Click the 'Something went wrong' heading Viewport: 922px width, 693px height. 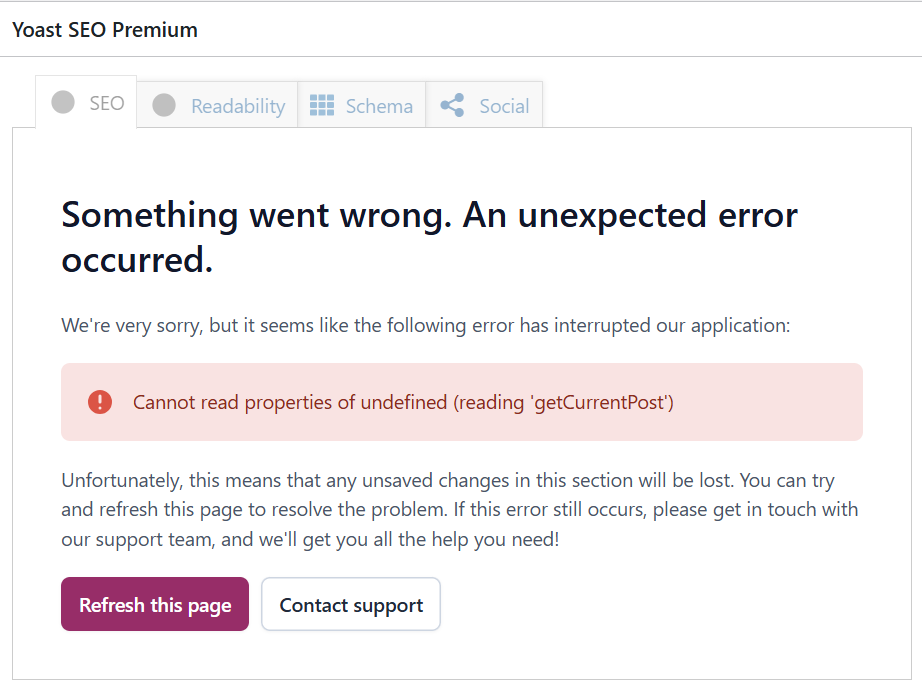click(429, 237)
